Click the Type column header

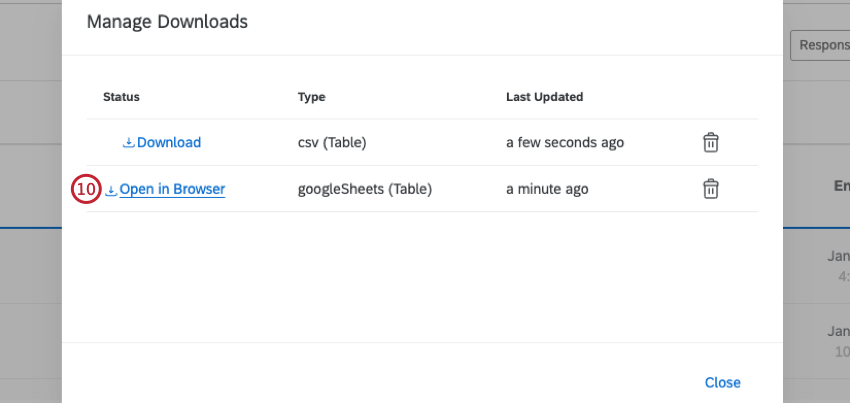(311, 97)
